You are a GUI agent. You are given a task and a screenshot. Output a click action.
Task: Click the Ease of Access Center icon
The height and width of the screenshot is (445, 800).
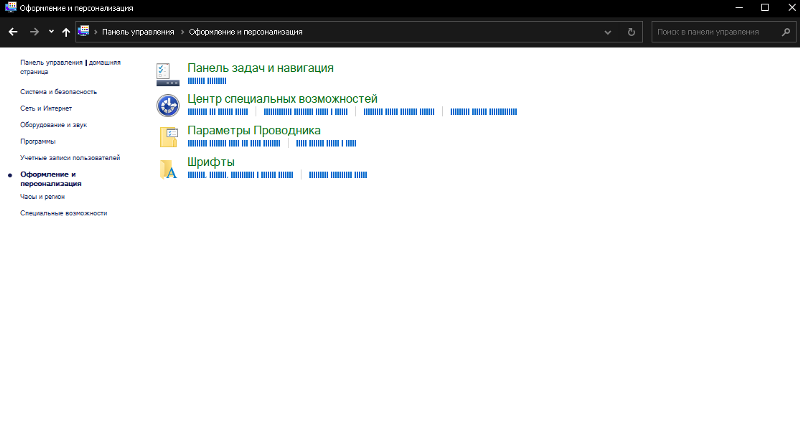click(x=168, y=106)
